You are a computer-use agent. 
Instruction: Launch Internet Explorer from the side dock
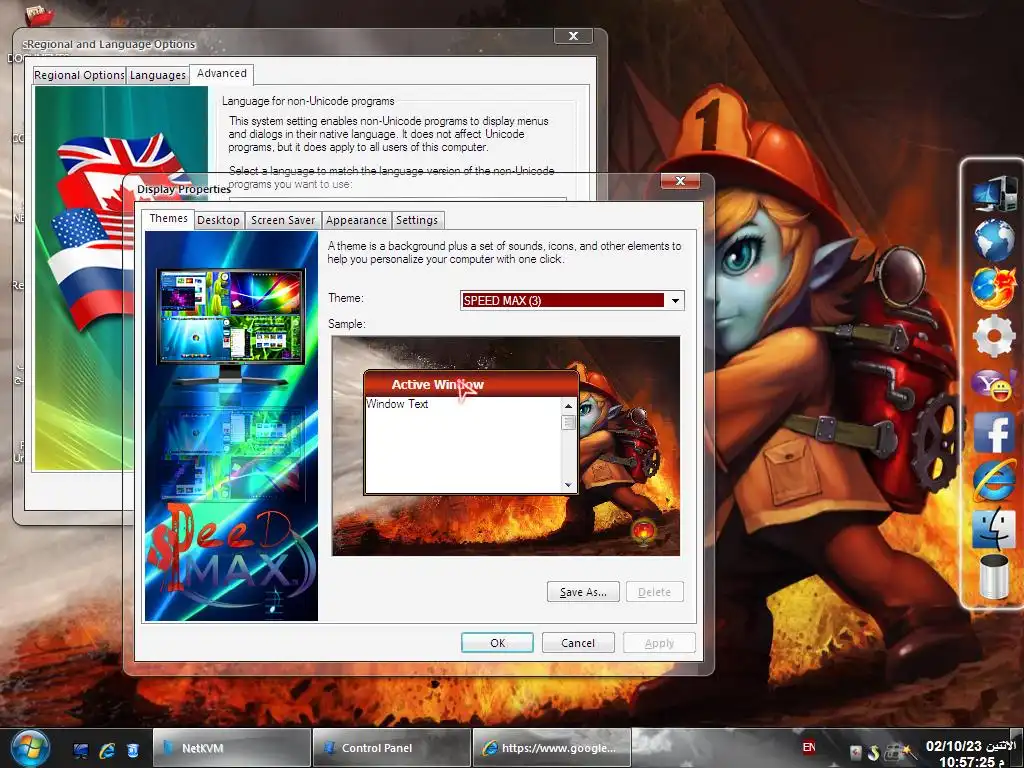coord(994,481)
